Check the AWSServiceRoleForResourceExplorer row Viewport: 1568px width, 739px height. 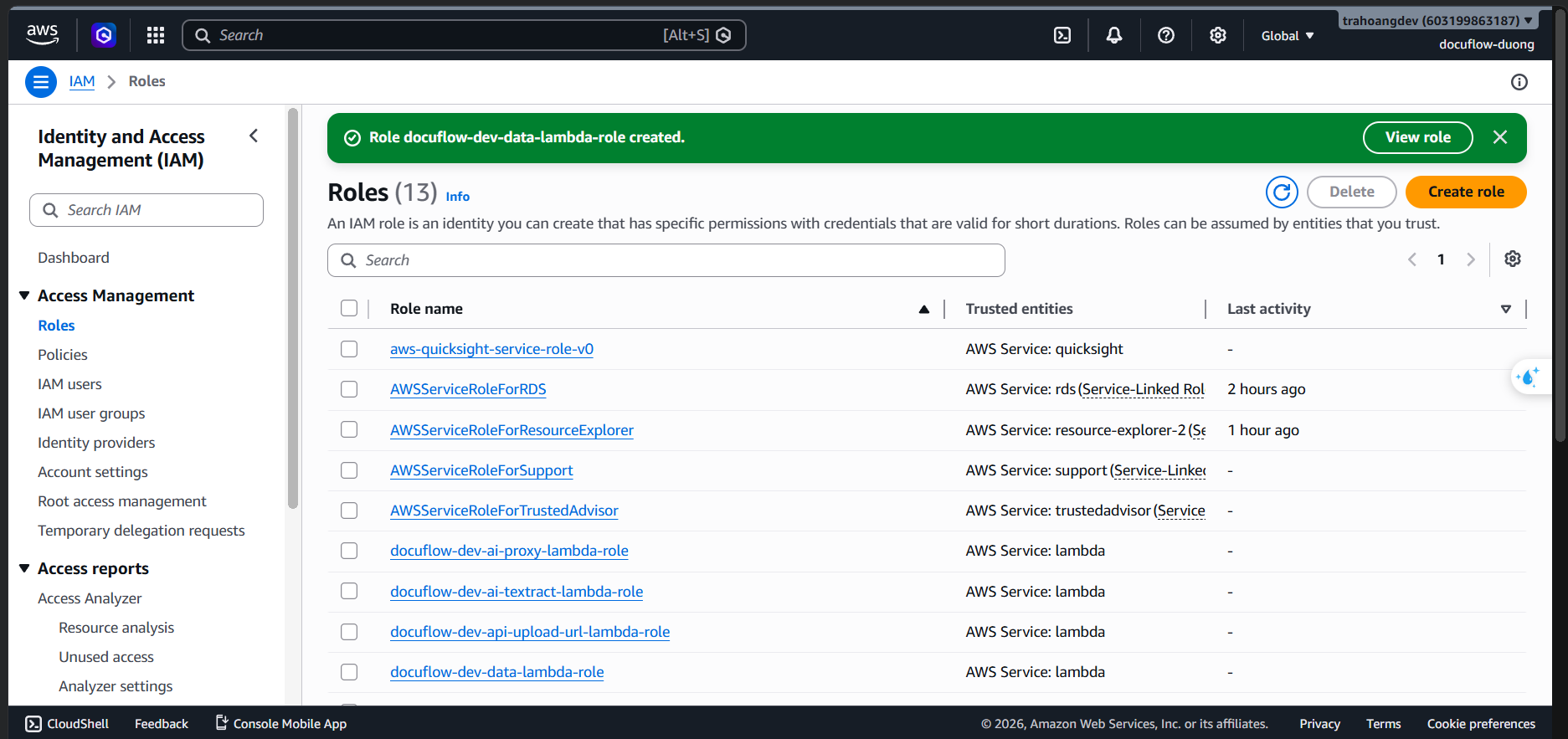[349, 429]
